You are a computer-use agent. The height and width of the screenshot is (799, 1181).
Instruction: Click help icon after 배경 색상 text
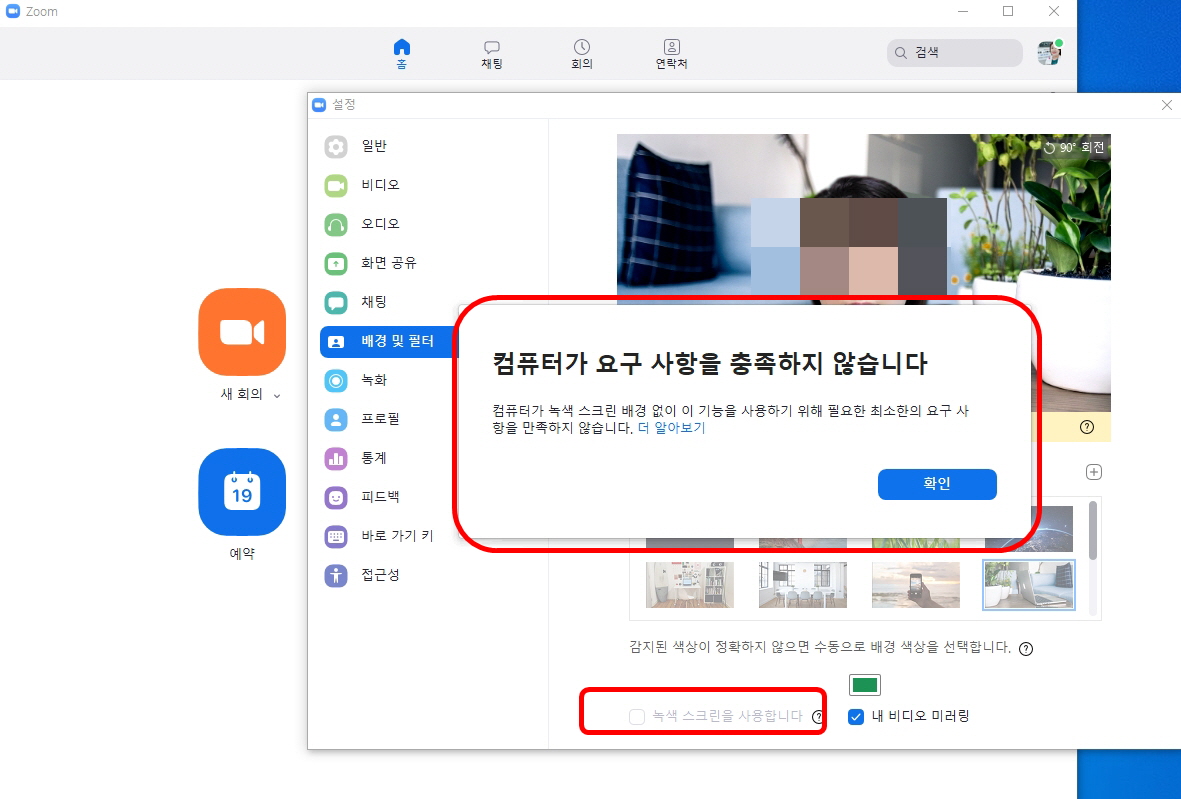coord(1026,649)
